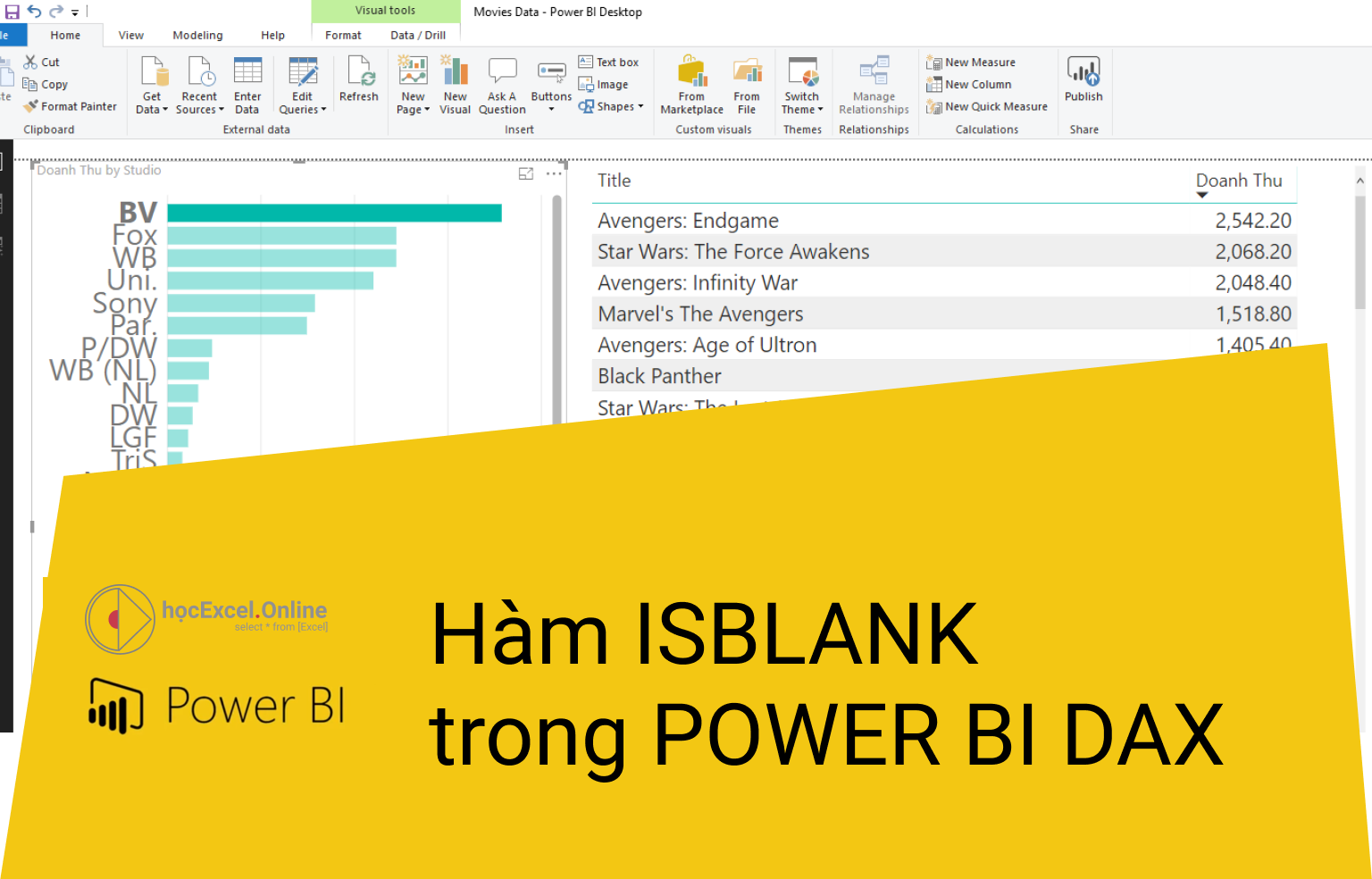Customize Quick Access Toolbar dropdown
The width and height of the screenshot is (1372, 879).
(75, 13)
